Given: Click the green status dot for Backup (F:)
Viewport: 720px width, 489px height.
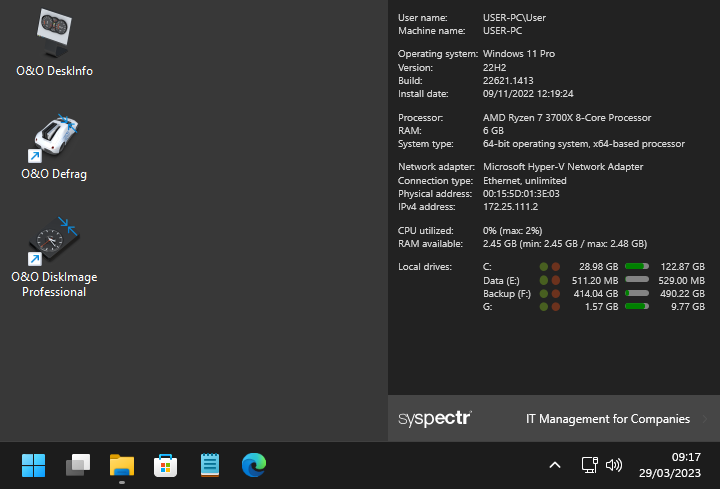Looking at the screenshot, I should tap(543, 294).
